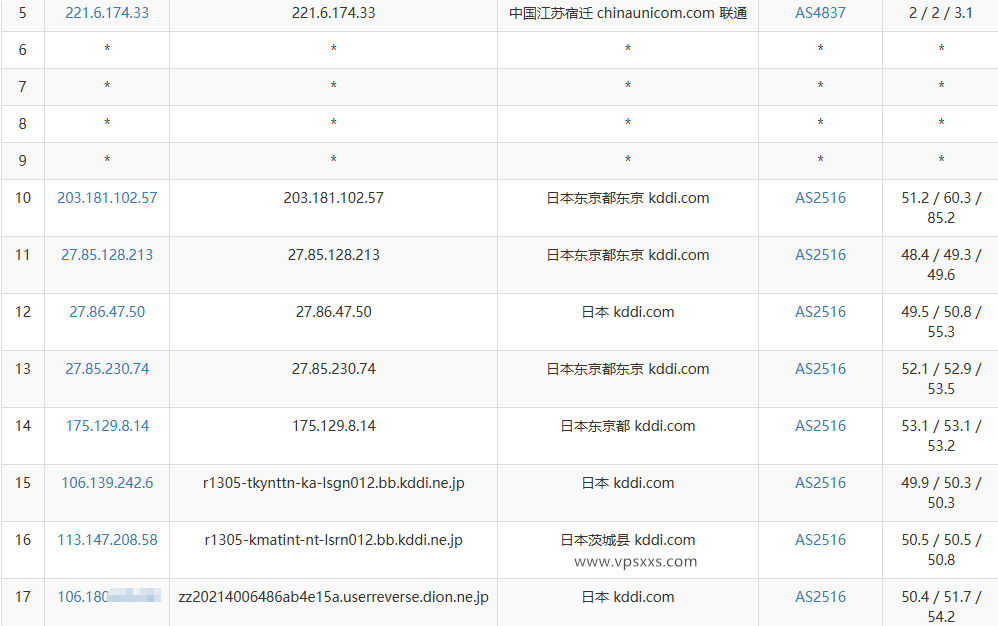Select the AS2516 link on hop 11

tap(820, 254)
